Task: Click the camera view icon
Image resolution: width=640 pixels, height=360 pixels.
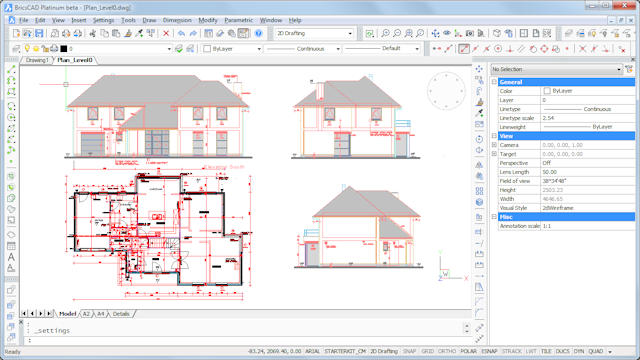Action: tap(470, 33)
